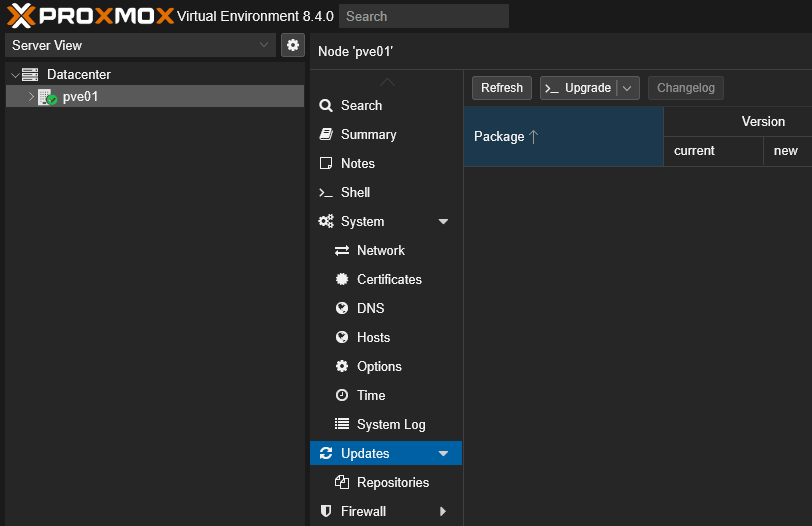This screenshot has height=526, width=812.
Task: Click the Upgrade button
Action: tap(579, 88)
